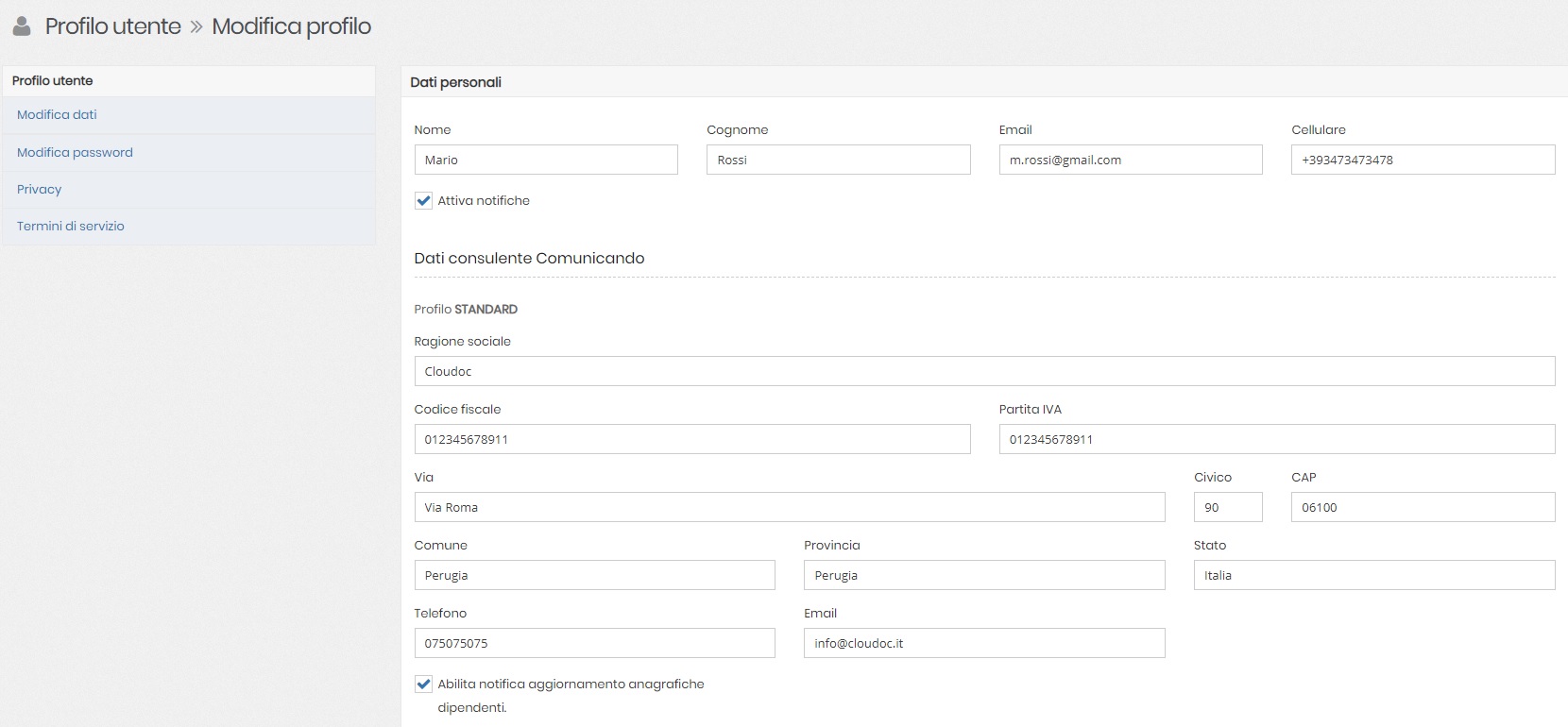This screenshot has width=1568, height=727.
Task: Open Modifica dati in sidebar
Action: (x=57, y=115)
